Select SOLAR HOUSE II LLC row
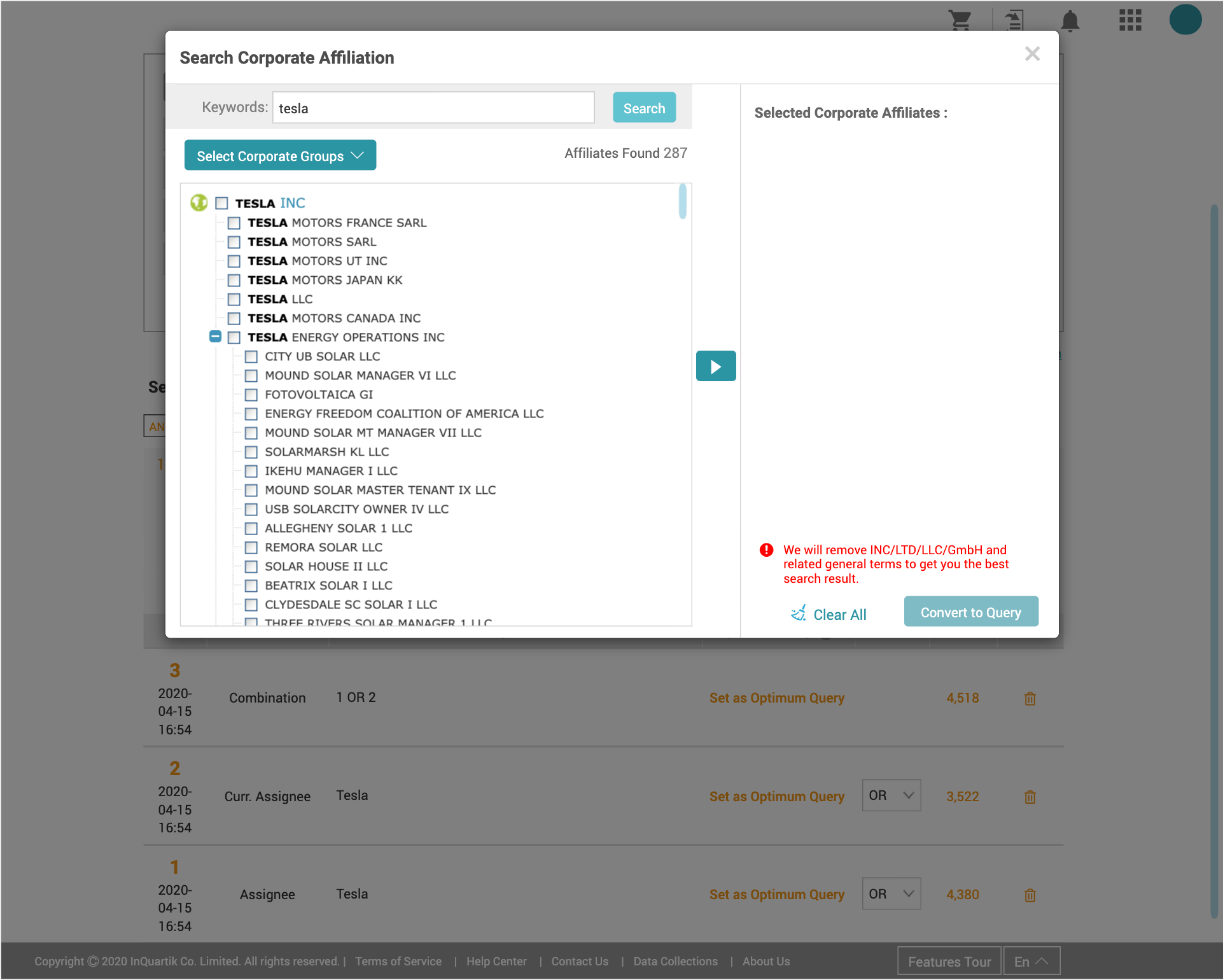This screenshot has width=1223, height=980. click(x=316, y=566)
